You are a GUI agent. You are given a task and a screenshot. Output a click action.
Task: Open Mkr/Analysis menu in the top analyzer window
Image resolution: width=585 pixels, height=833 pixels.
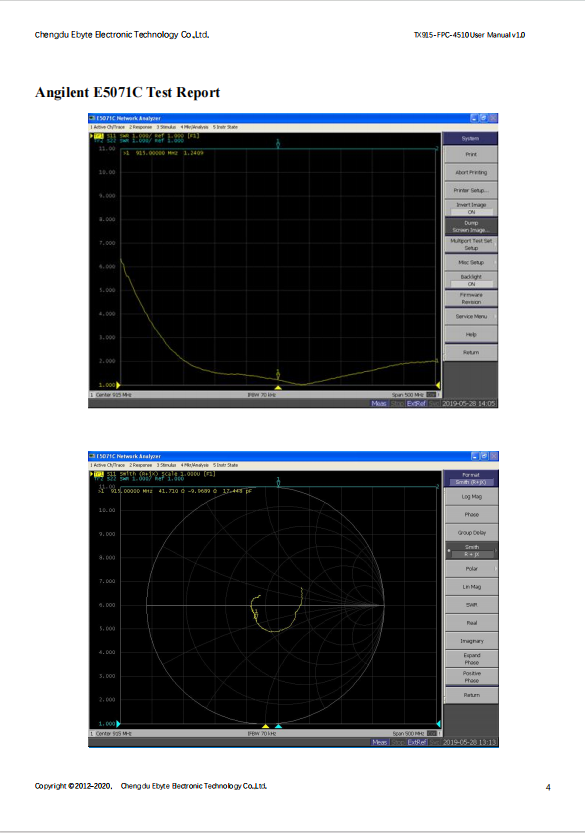(194, 127)
